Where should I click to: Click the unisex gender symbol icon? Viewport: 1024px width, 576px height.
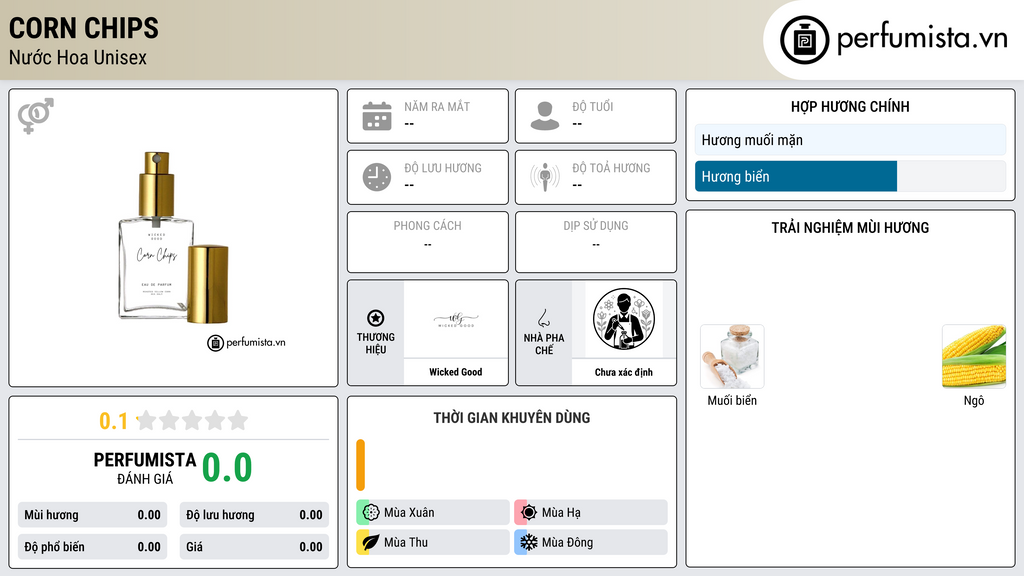36,116
